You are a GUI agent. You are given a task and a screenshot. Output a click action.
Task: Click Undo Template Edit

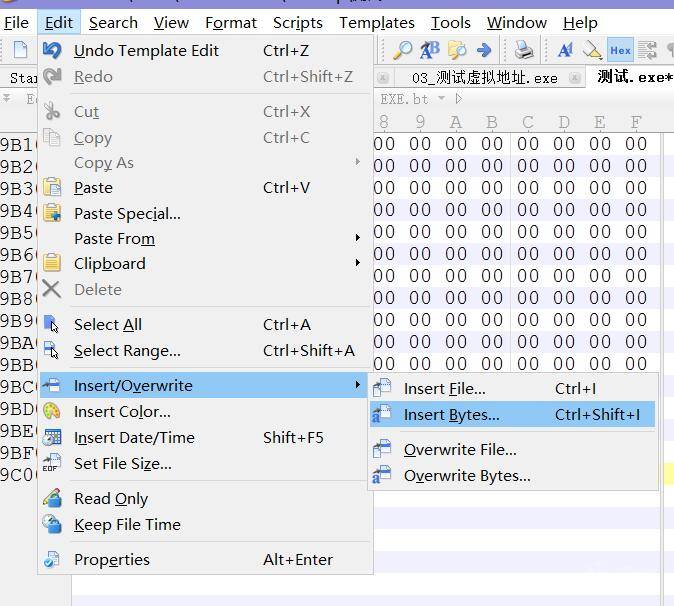coord(146,50)
